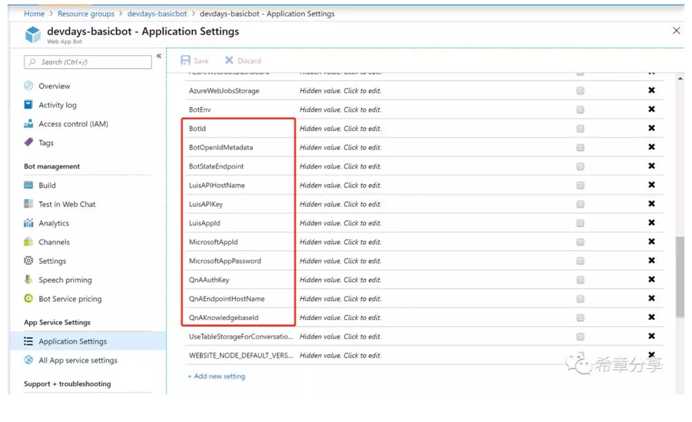Click the Discard X icon

pos(229,60)
